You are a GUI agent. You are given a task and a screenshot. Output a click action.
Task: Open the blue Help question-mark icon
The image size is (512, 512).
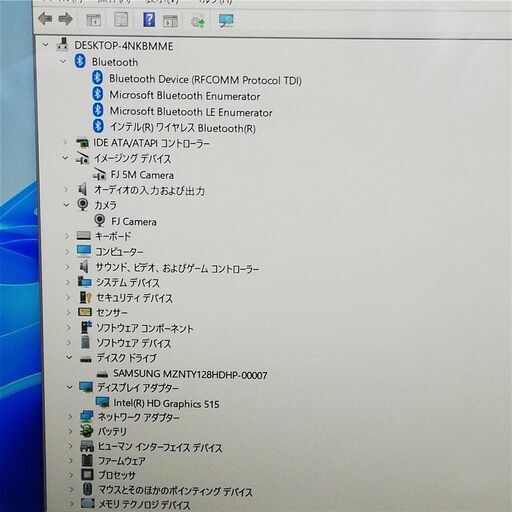click(149, 20)
